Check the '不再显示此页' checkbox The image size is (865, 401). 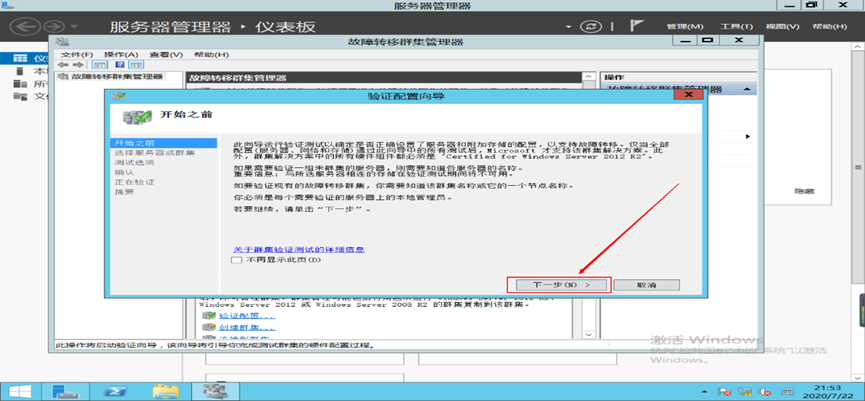[237, 260]
